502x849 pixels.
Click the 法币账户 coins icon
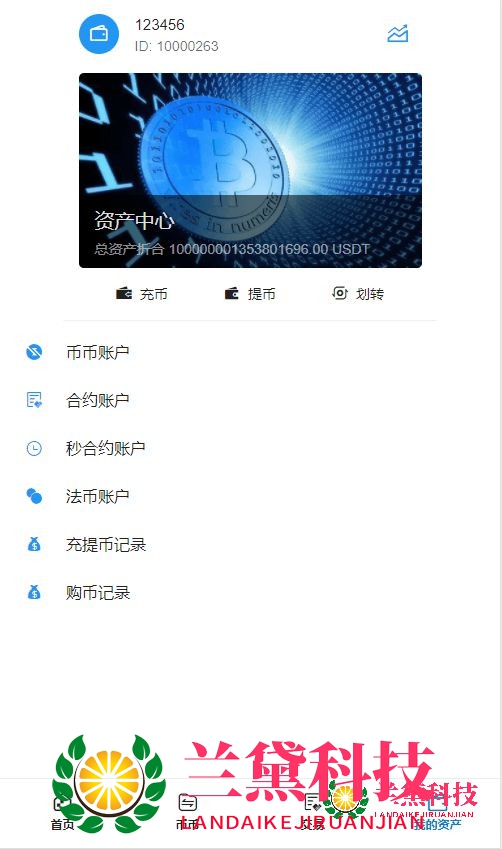pyautogui.click(x=34, y=496)
